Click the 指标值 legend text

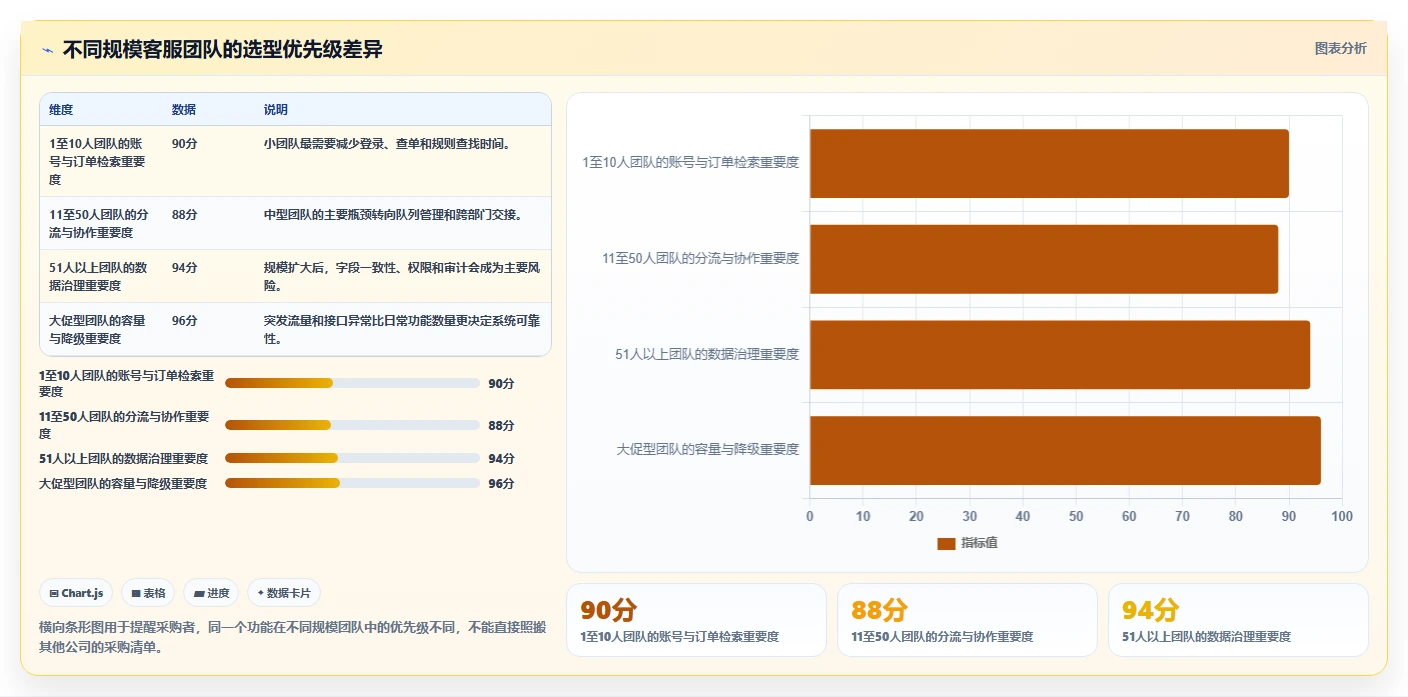point(980,543)
